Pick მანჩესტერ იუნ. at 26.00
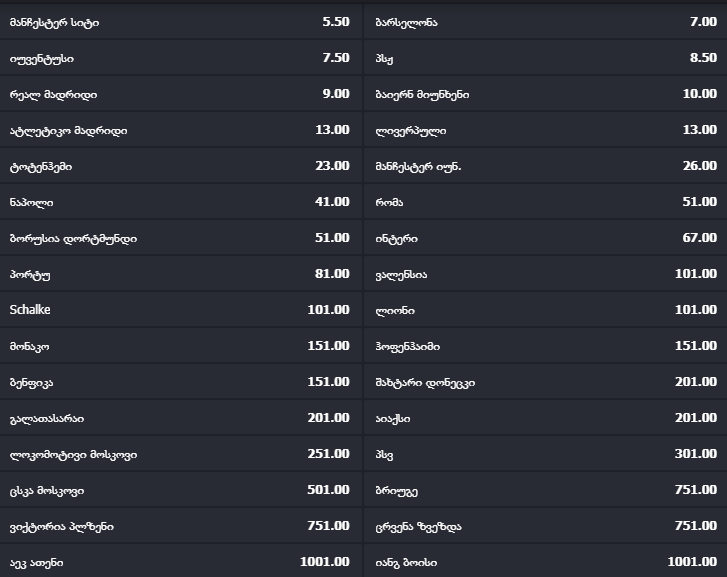 point(545,166)
